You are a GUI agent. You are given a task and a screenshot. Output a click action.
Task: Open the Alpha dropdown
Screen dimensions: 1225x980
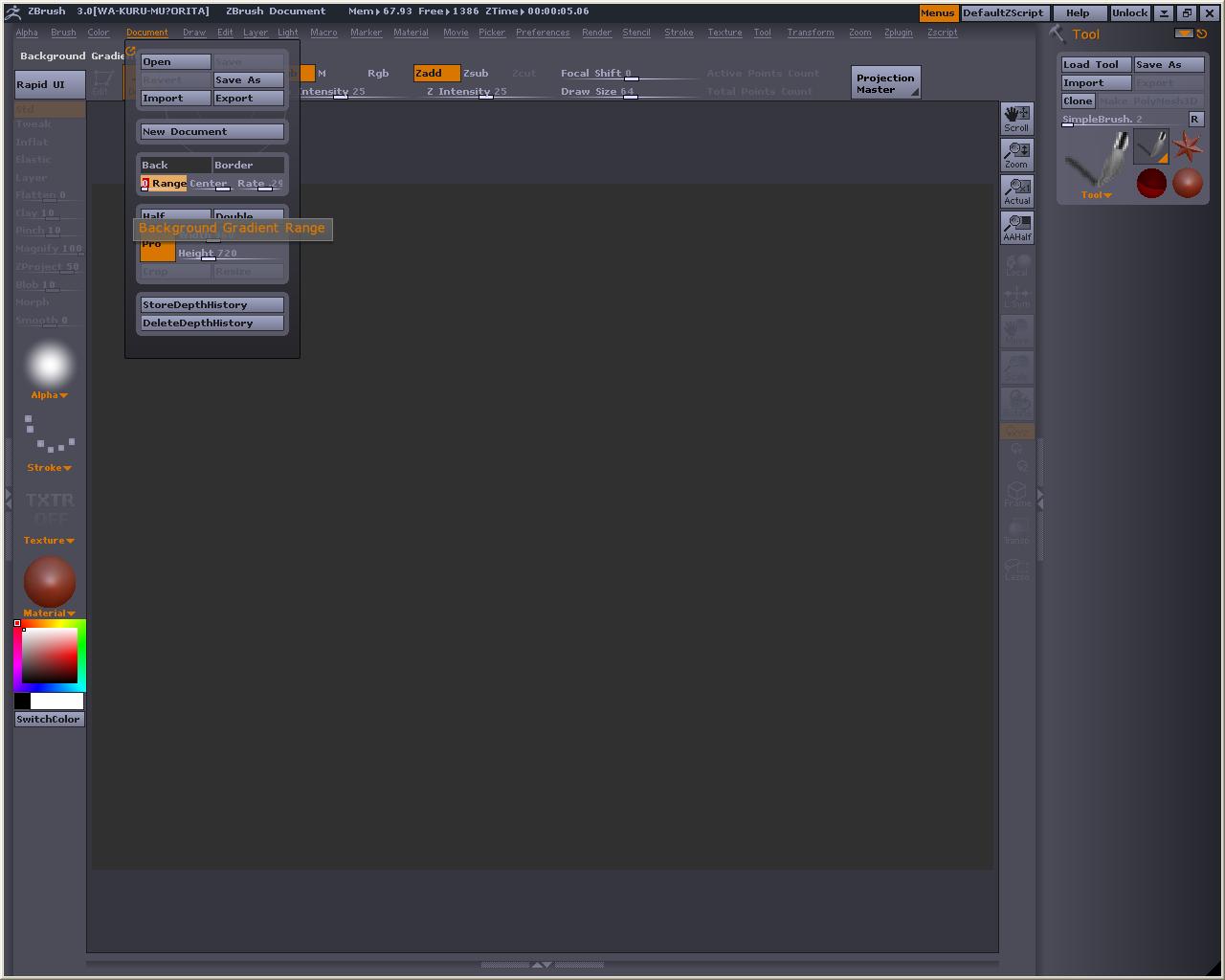tap(49, 395)
